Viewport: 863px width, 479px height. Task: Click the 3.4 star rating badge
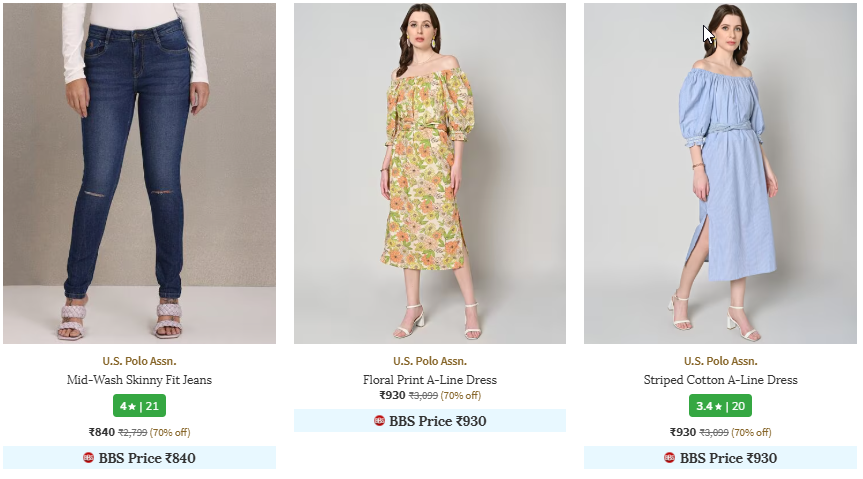click(720, 406)
